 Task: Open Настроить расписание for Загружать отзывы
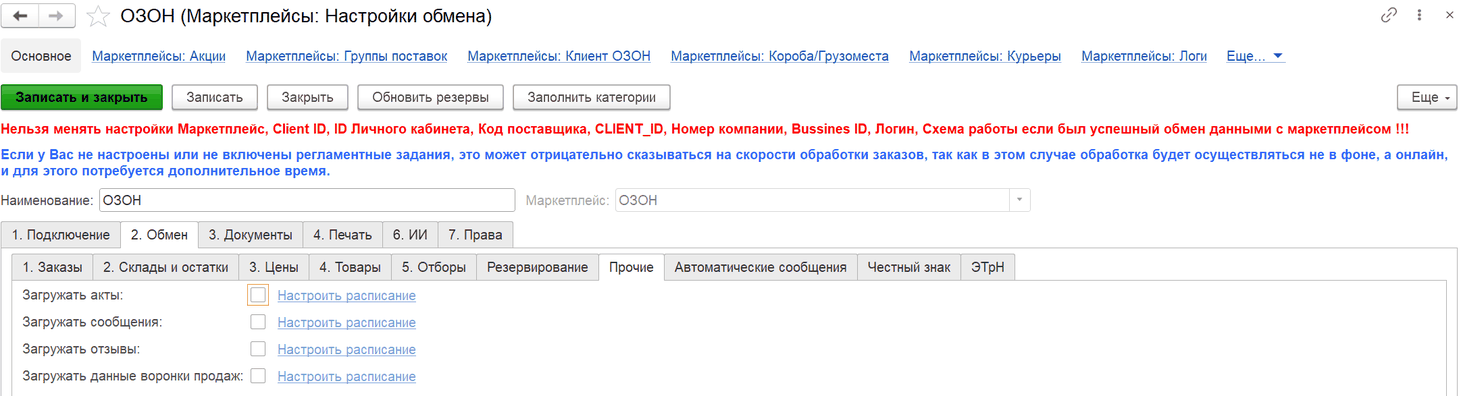click(x=347, y=349)
